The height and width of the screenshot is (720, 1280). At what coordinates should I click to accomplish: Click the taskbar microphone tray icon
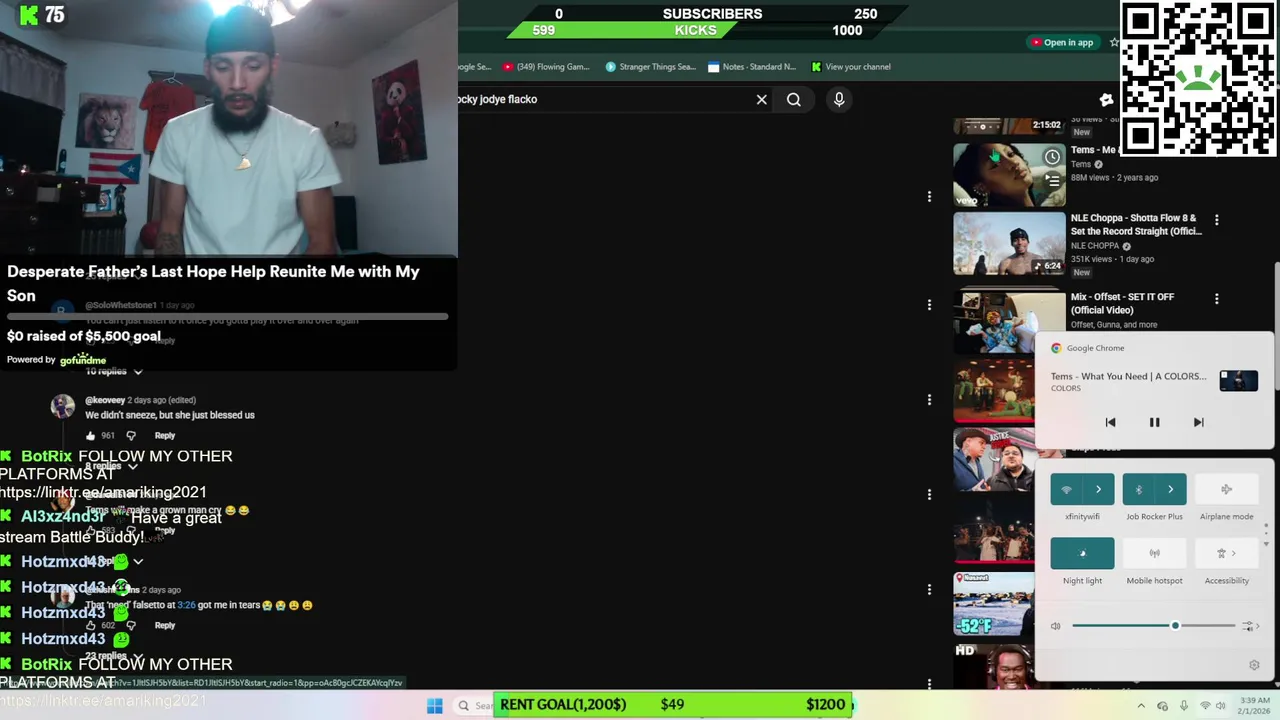pos(1184,706)
